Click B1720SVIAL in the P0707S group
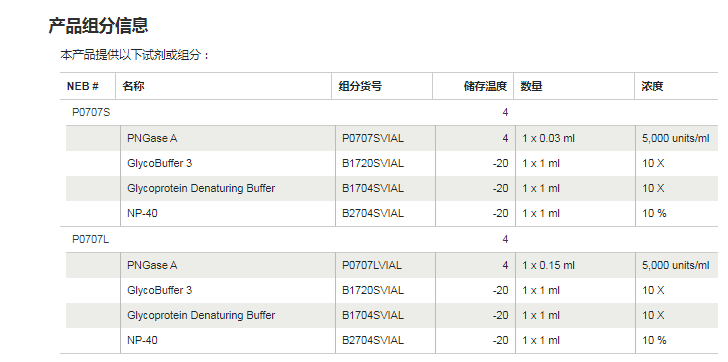Image resolution: width=728 pixels, height=362 pixels. (x=373, y=163)
